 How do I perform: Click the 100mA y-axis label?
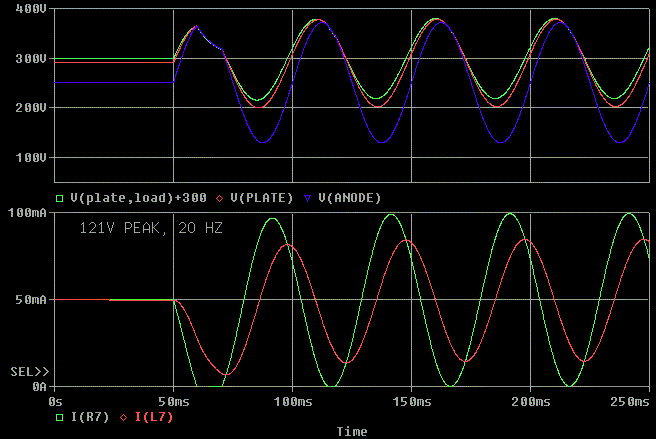click(26, 213)
